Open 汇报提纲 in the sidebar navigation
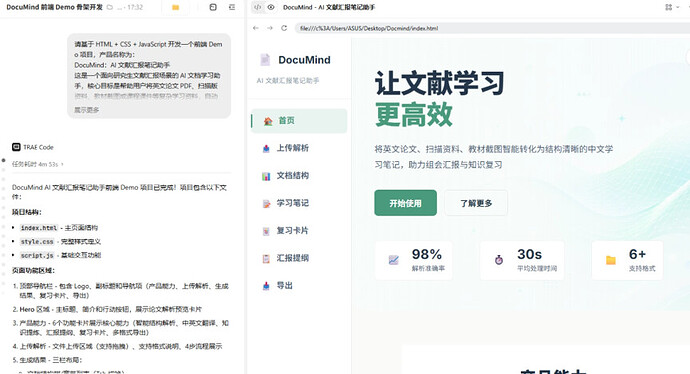Image resolution: width=690 pixels, height=374 pixels. pyautogui.click(x=299, y=258)
